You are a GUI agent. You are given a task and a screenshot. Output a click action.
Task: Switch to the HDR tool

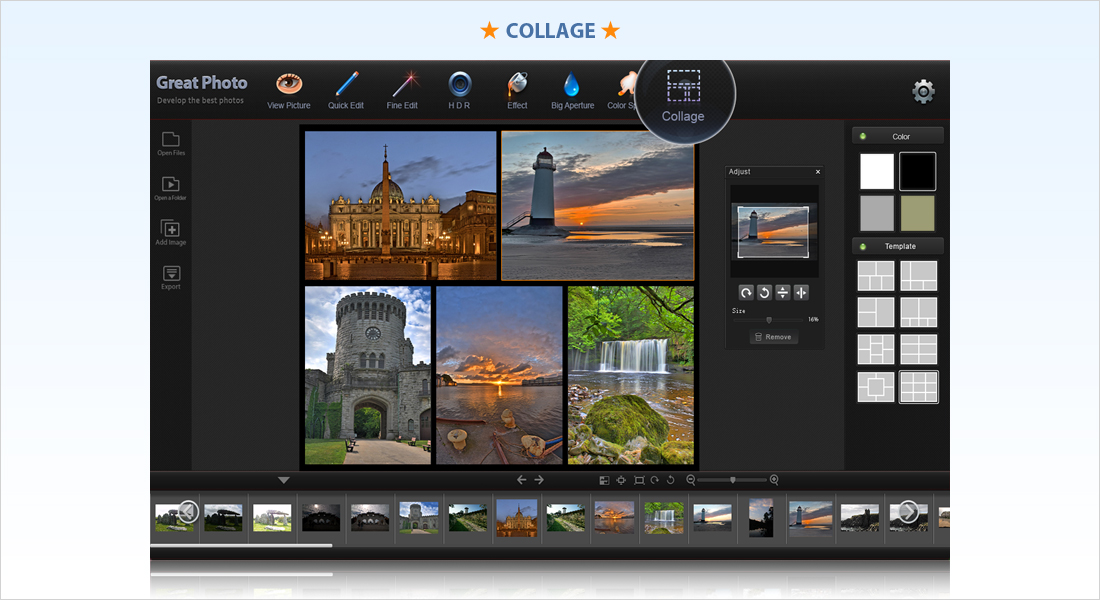[x=460, y=91]
